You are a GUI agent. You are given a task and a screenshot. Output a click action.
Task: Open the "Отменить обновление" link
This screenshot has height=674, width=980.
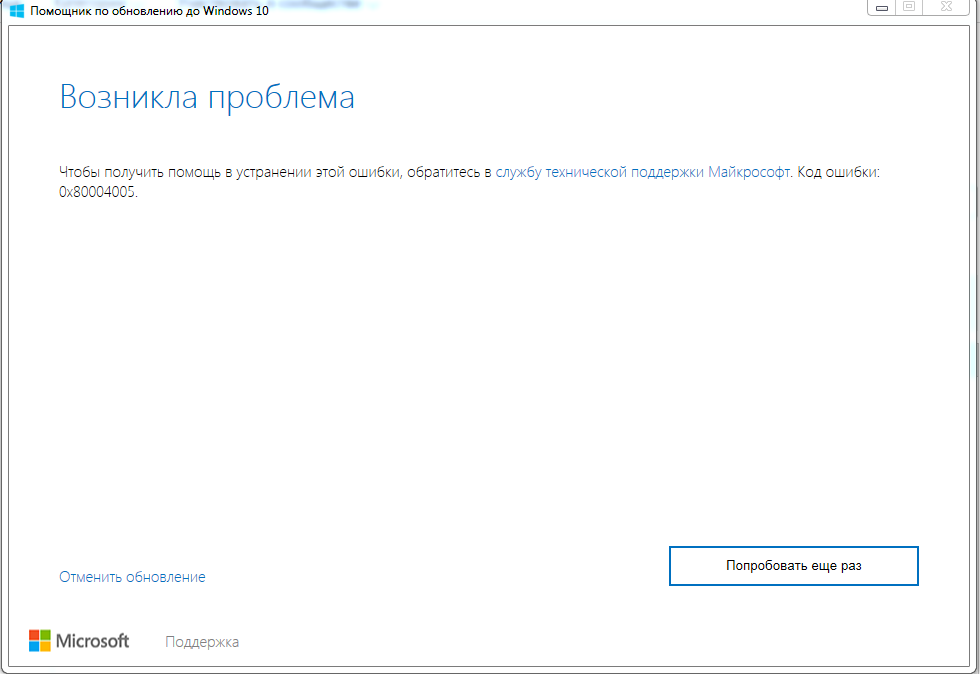click(132, 576)
